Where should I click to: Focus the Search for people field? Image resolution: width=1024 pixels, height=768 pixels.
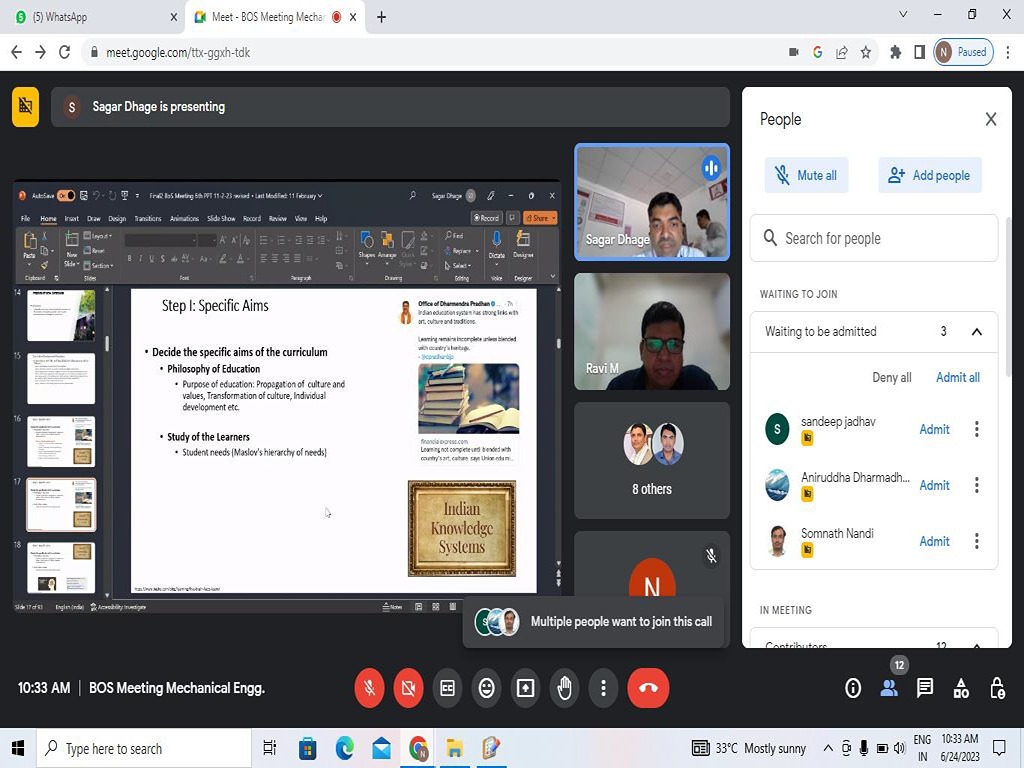point(874,238)
